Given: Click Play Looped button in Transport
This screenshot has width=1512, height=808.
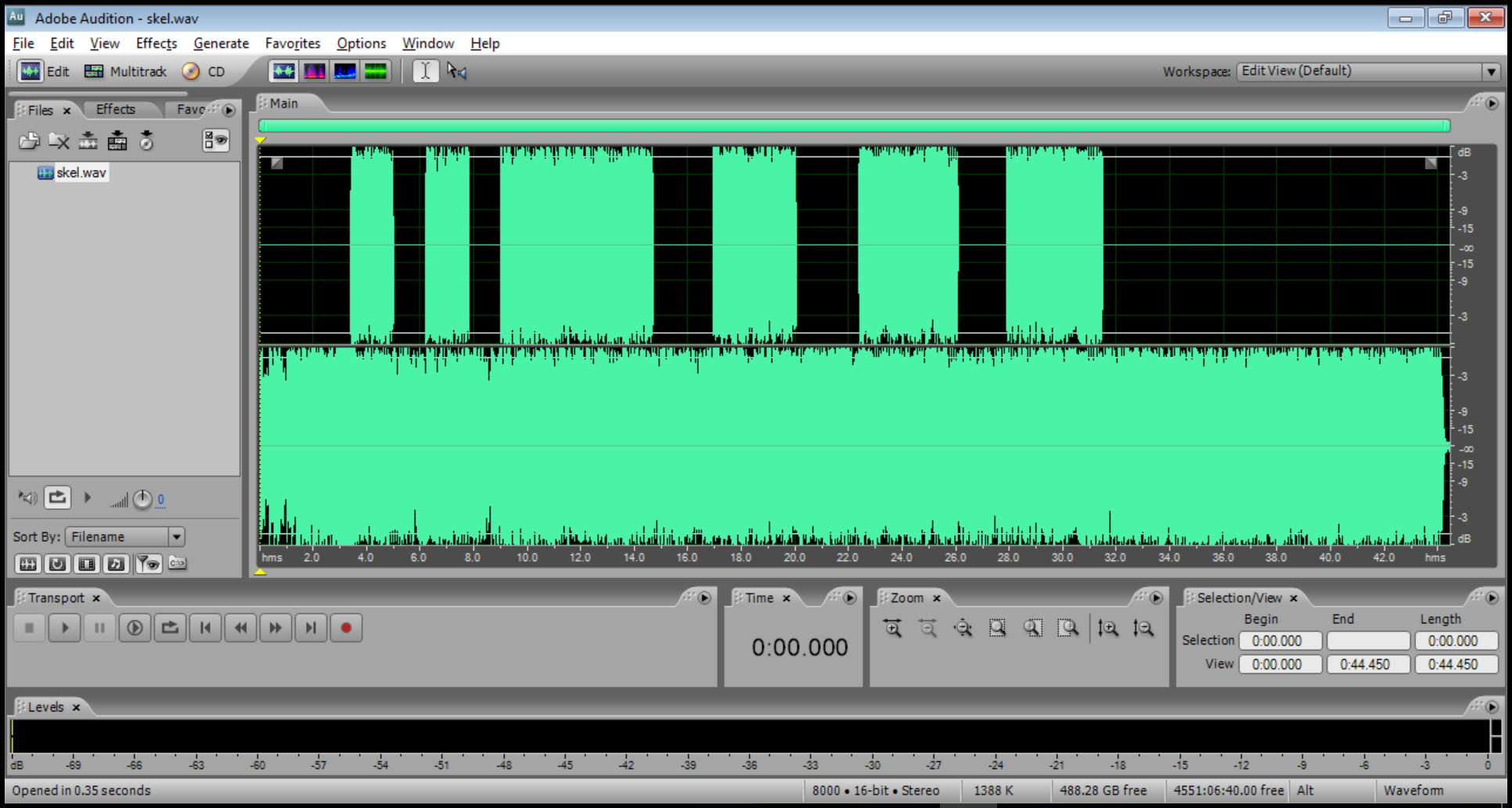Looking at the screenshot, I should click(170, 628).
